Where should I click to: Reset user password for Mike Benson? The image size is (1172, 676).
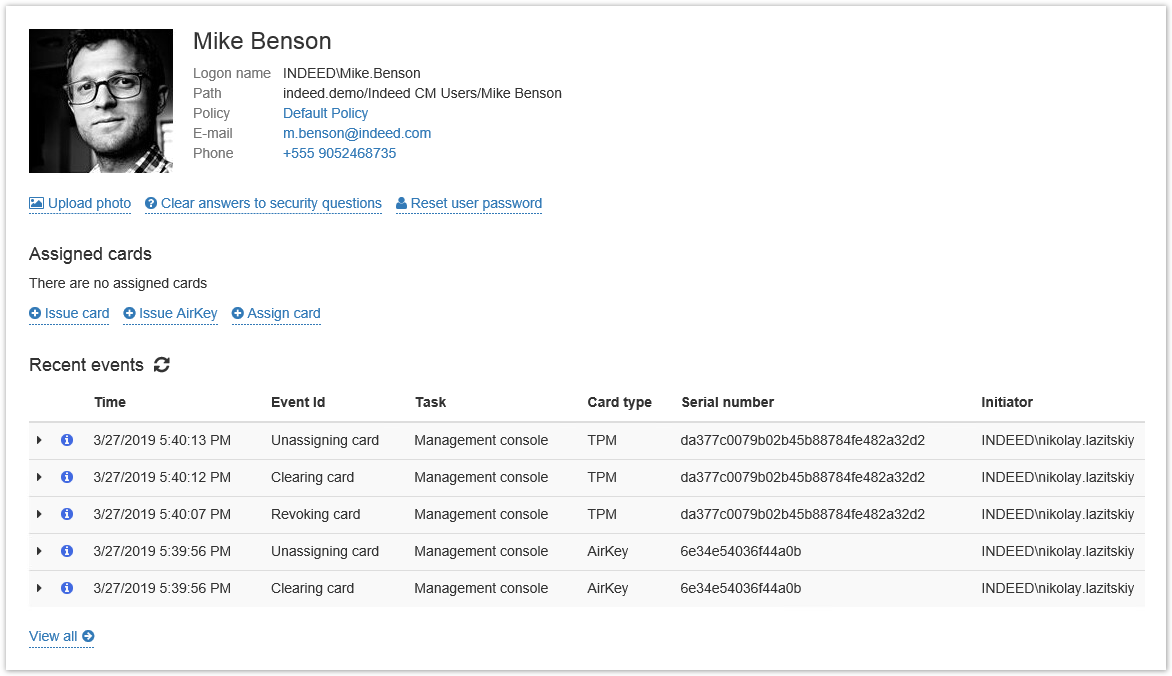point(469,203)
